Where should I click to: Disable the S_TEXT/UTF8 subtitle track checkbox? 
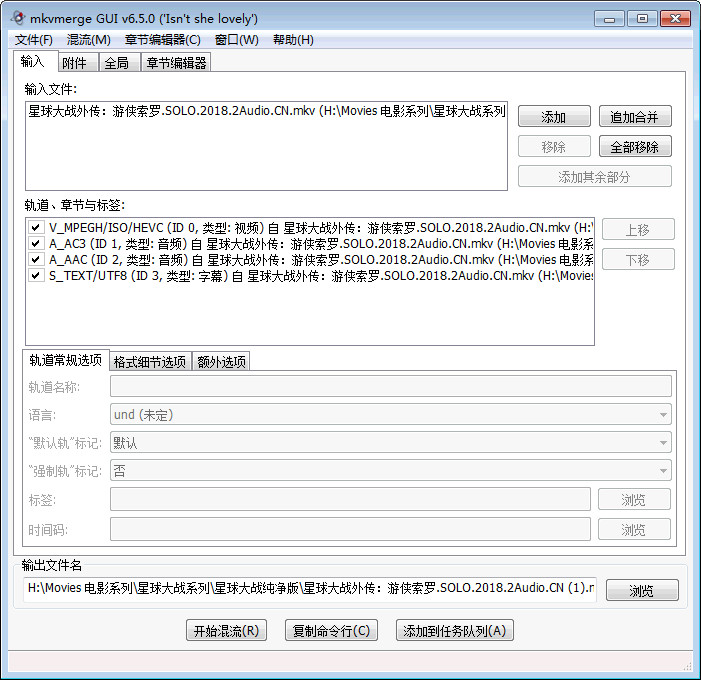click(35, 276)
